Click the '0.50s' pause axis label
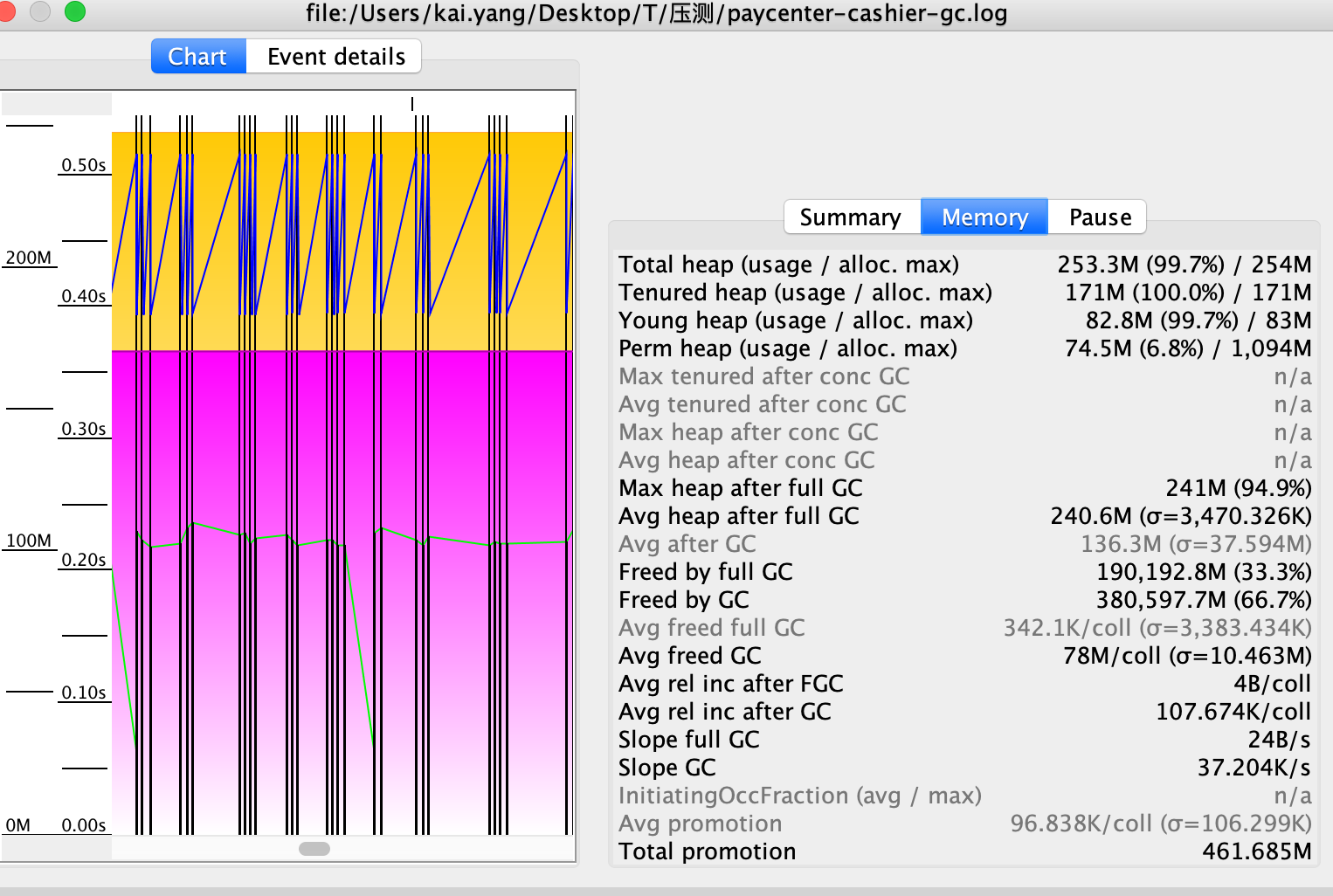 click(84, 165)
